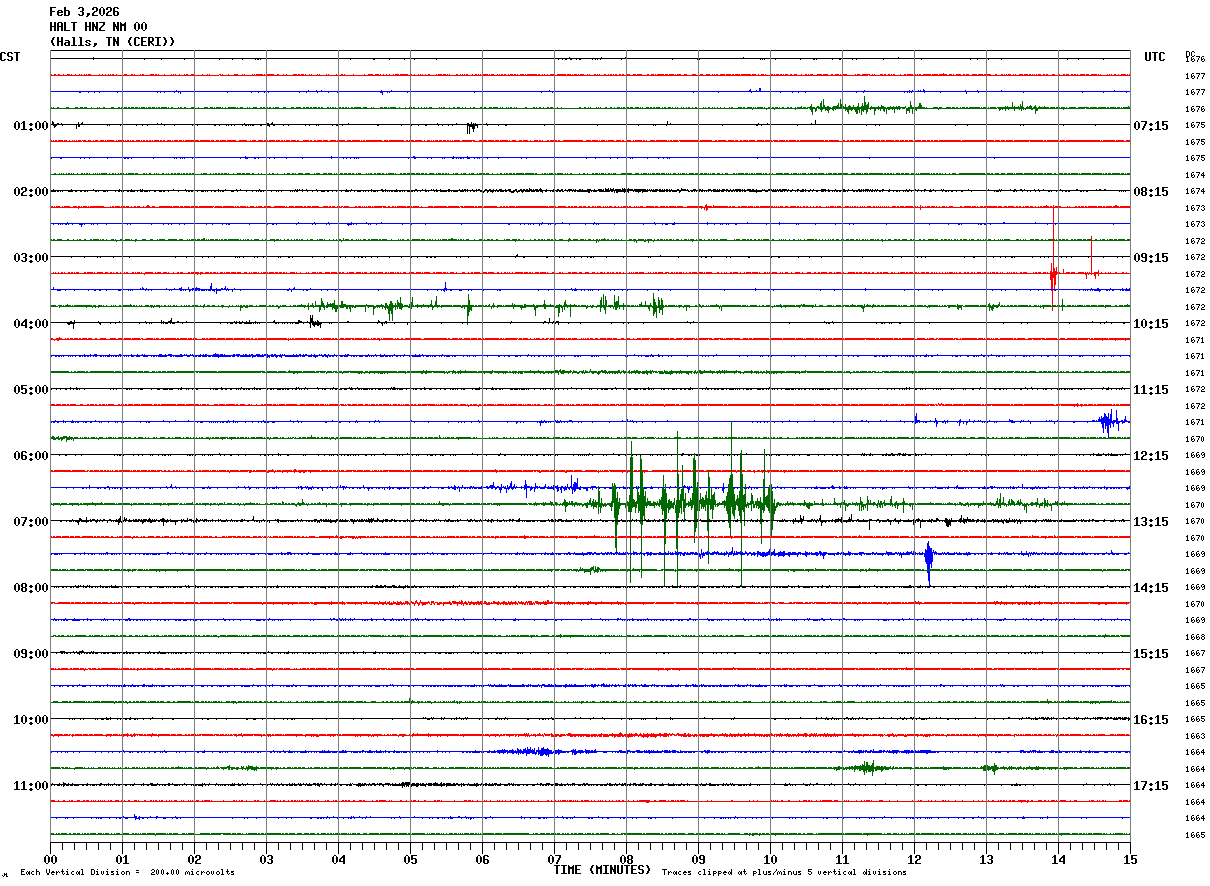The image size is (1210, 886).
Task: Click the 02:00 CST time label
Action: pos(31,192)
